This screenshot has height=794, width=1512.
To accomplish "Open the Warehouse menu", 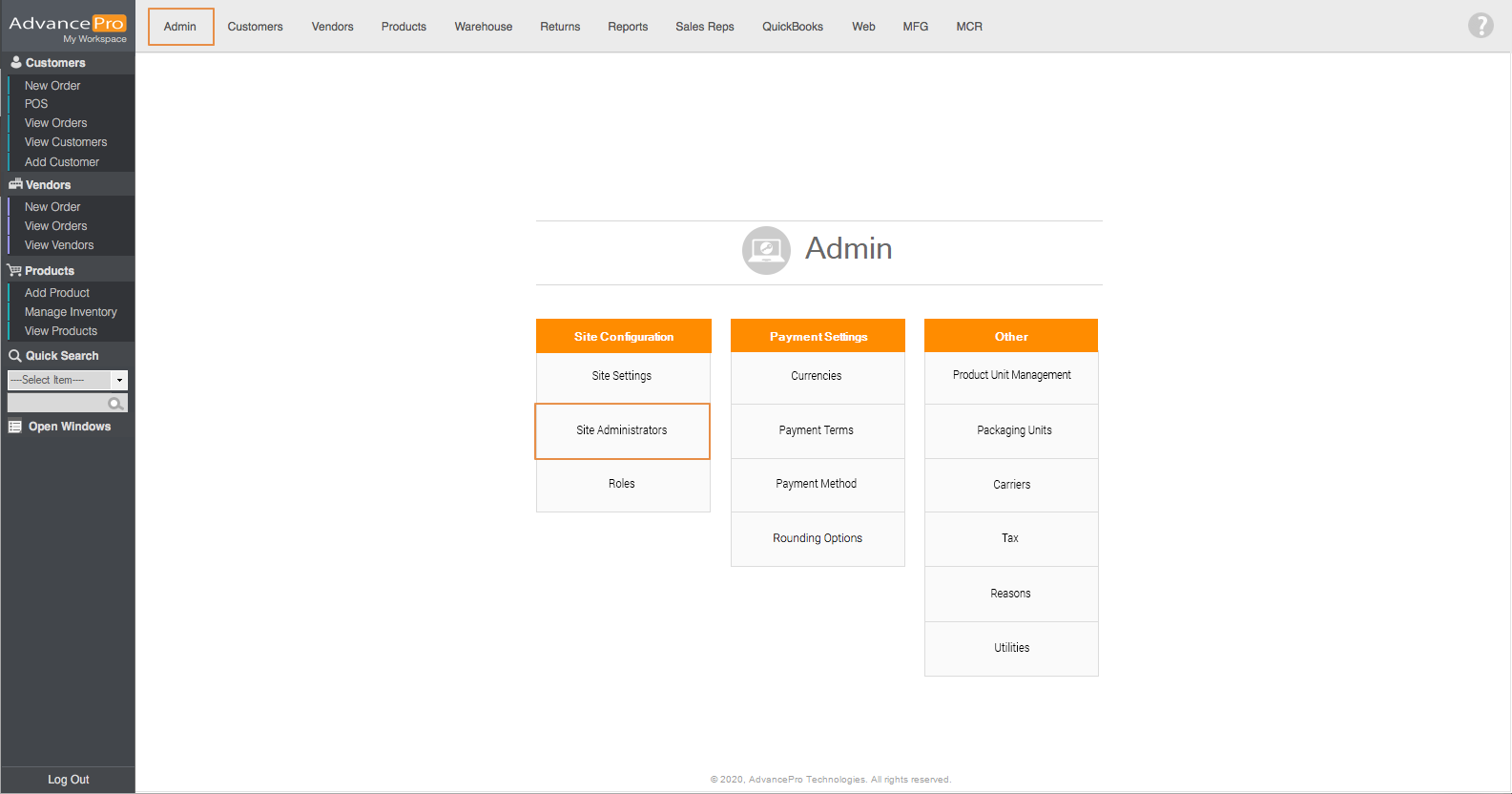I will tap(483, 27).
